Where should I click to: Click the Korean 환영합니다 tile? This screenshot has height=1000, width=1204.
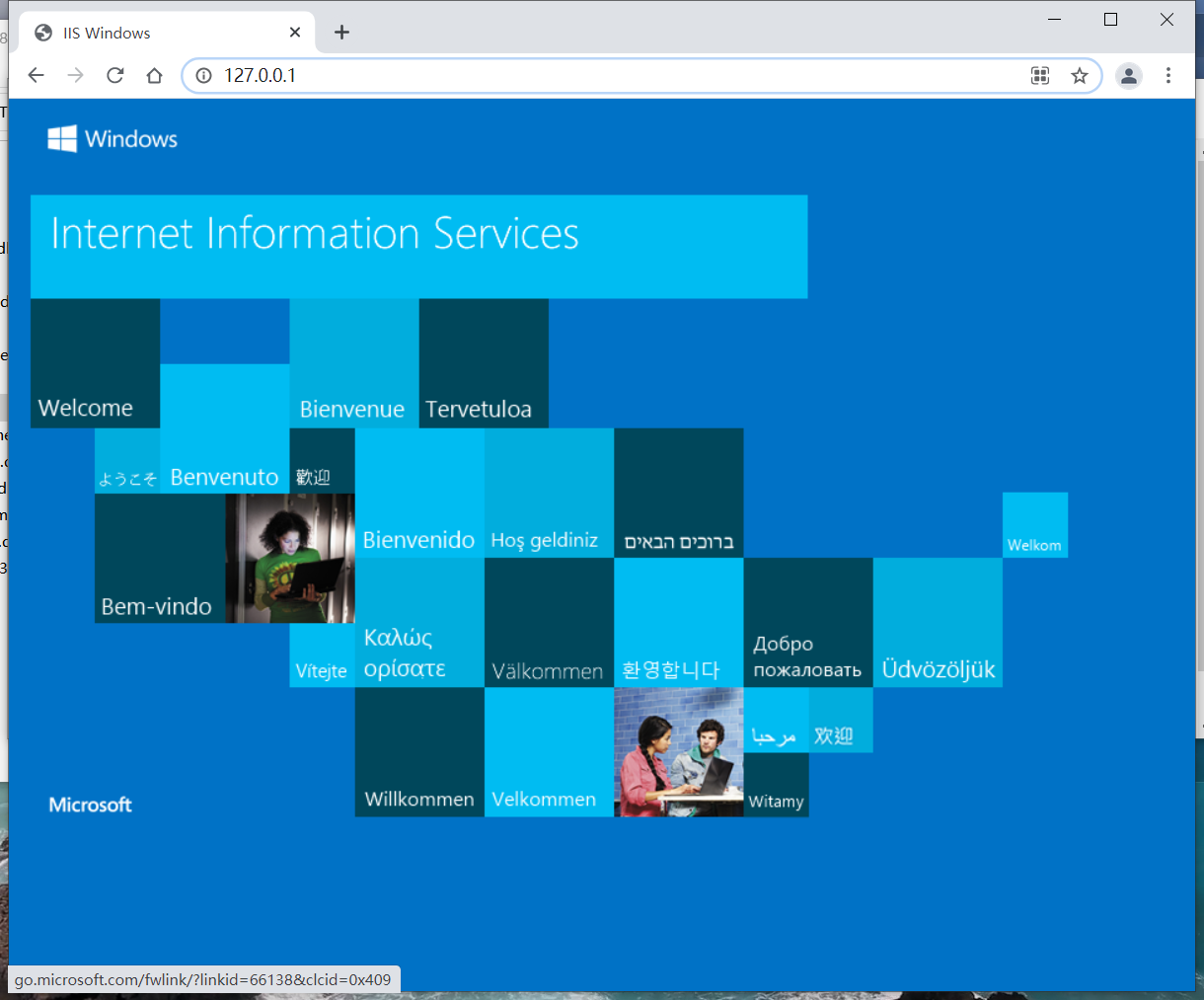tap(679, 623)
